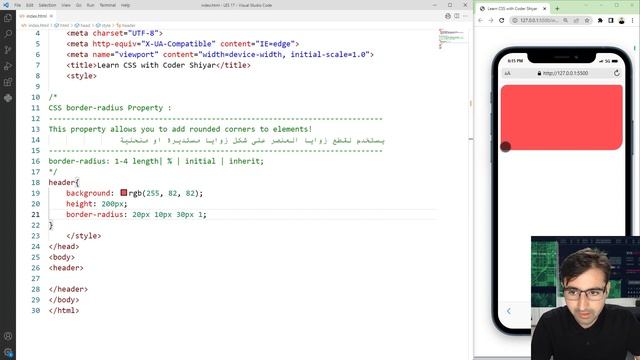Open the Source Control view
The height and width of the screenshot is (360, 640).
(x=8, y=50)
